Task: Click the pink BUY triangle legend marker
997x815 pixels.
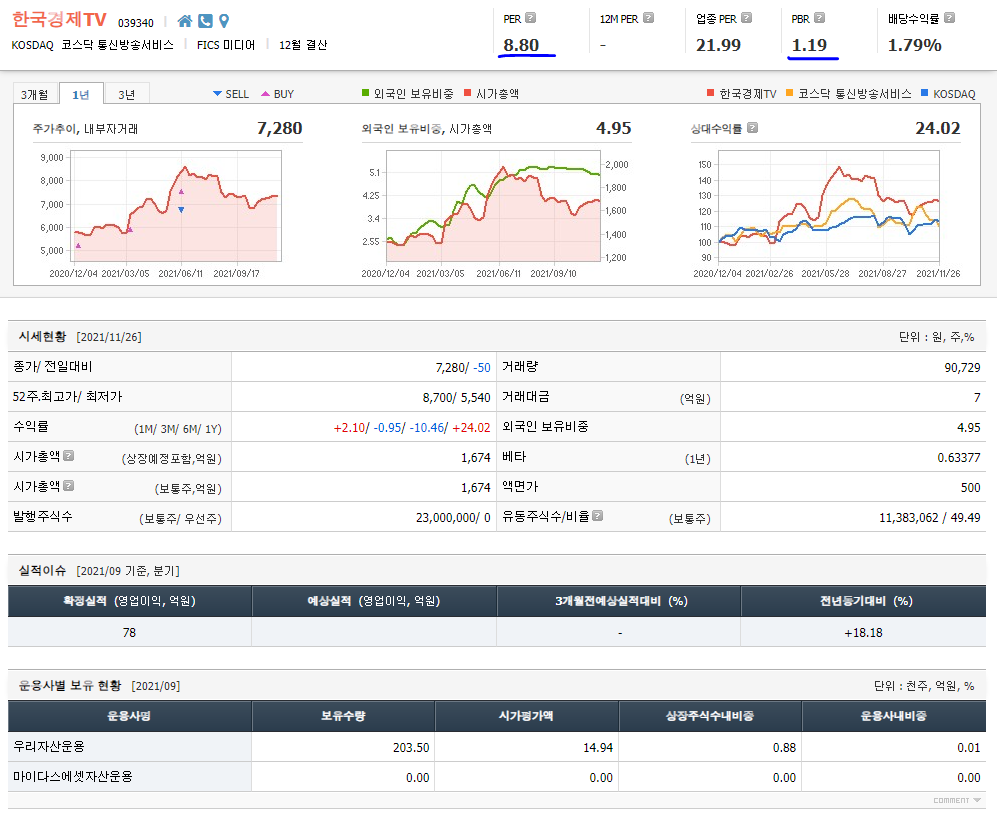Action: (x=266, y=94)
